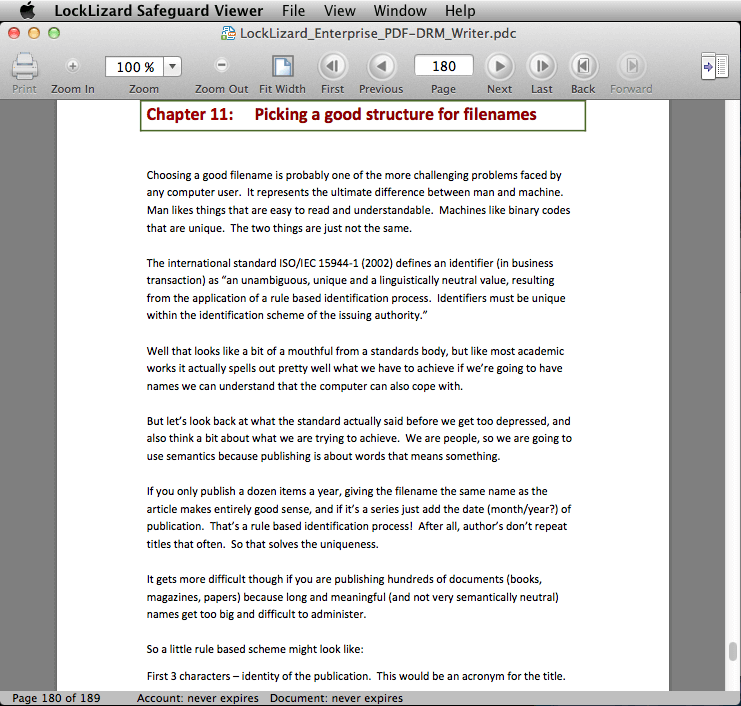Click the vertical scrollbar thumb
This screenshot has height=706, width=741.
point(732,652)
